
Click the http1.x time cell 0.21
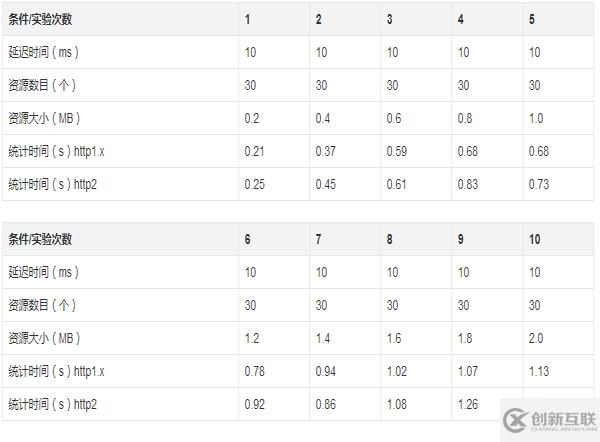point(253,151)
